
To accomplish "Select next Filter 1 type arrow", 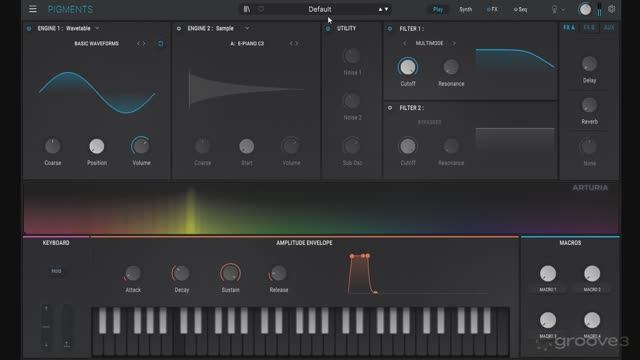I will [454, 43].
